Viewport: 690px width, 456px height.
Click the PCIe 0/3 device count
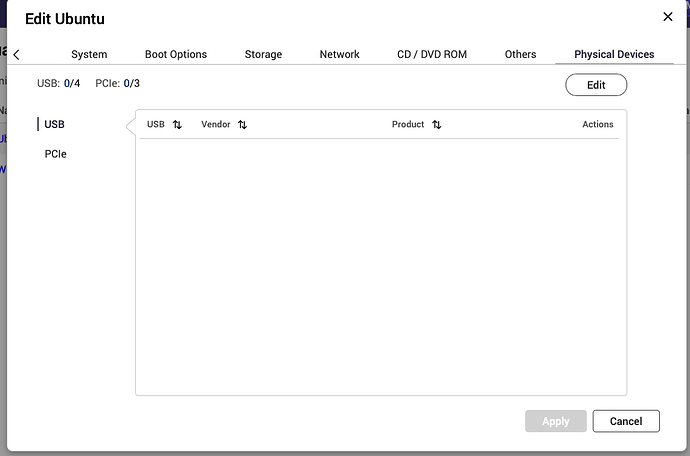[x=118, y=83]
